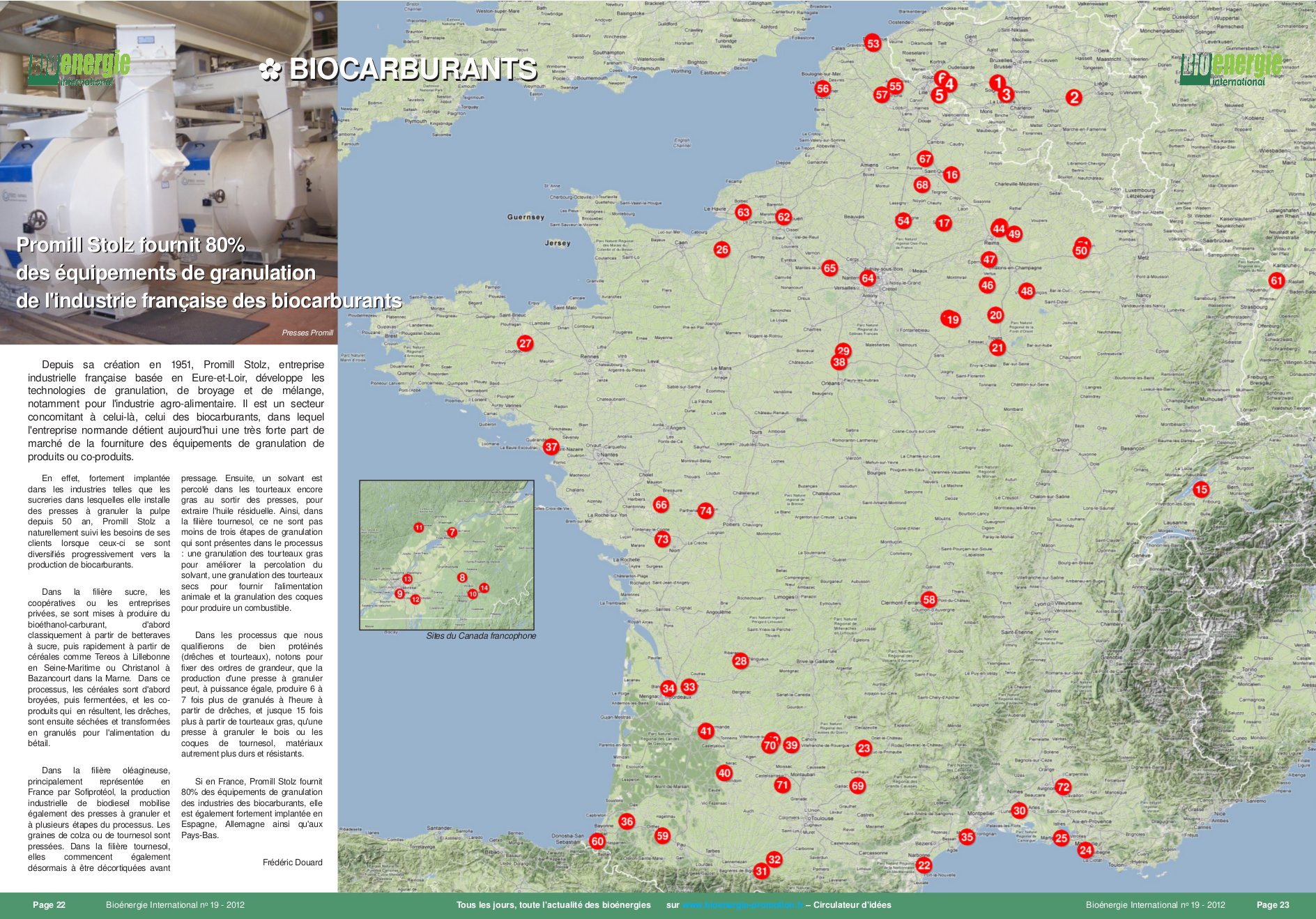Select map marker 35 near Montpellier
The width and height of the screenshot is (1316, 919).
[x=967, y=837]
